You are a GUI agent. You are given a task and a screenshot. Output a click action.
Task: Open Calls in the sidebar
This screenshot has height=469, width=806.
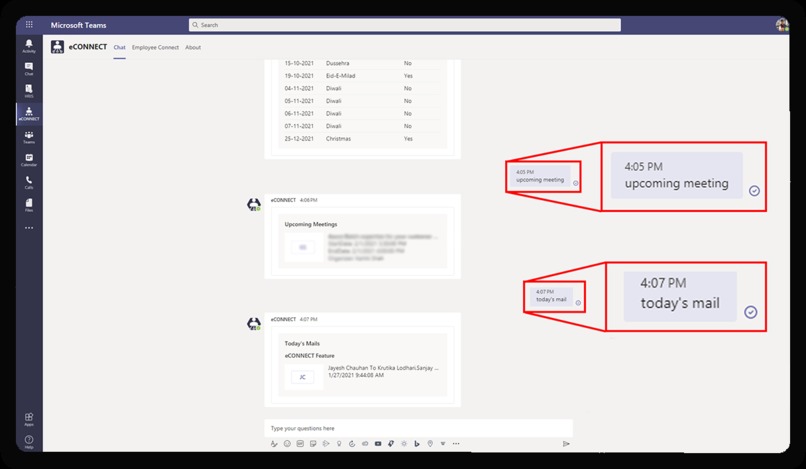[x=29, y=183]
